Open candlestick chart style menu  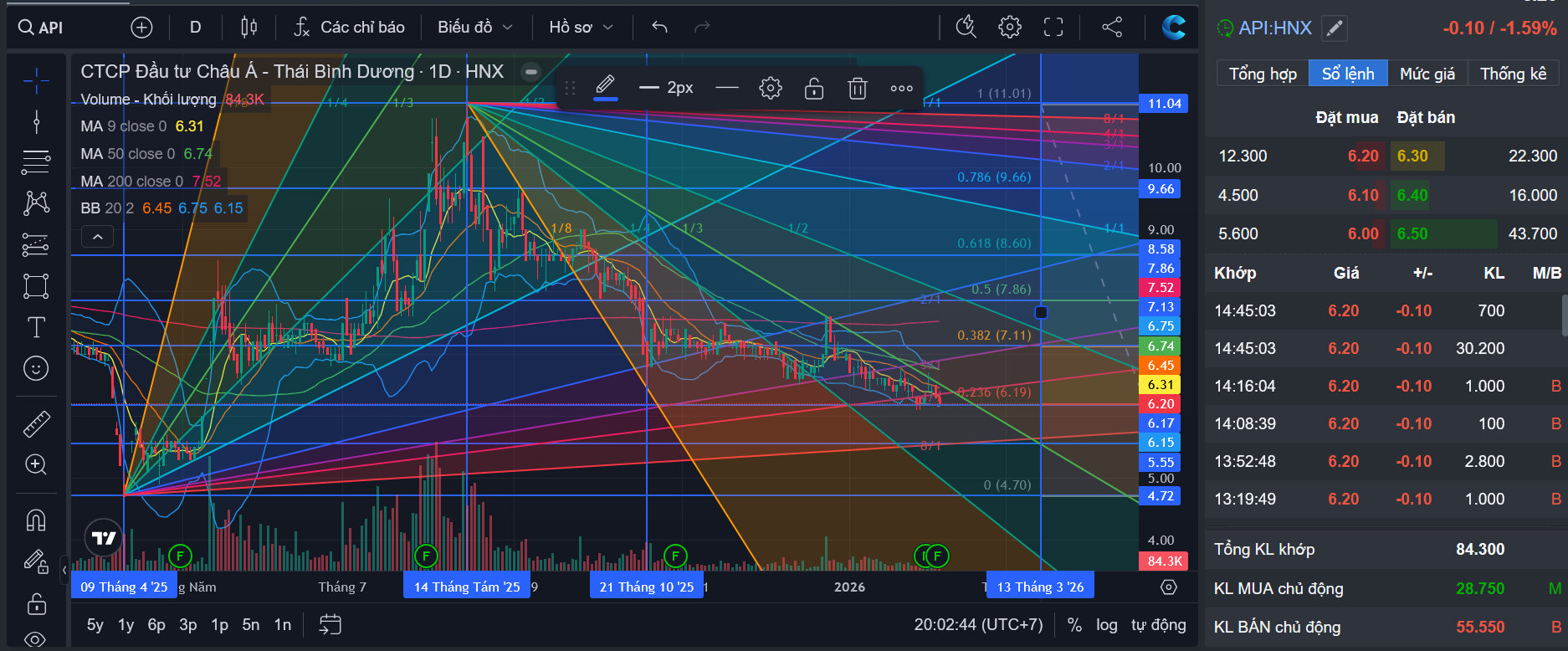pyautogui.click(x=249, y=28)
